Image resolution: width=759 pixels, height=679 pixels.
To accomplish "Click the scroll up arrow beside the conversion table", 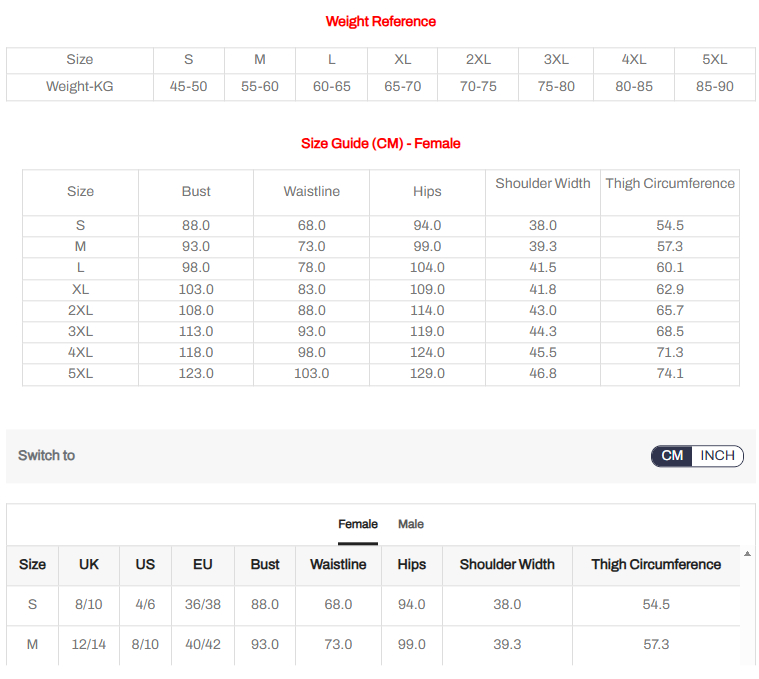I will click(x=747, y=553).
